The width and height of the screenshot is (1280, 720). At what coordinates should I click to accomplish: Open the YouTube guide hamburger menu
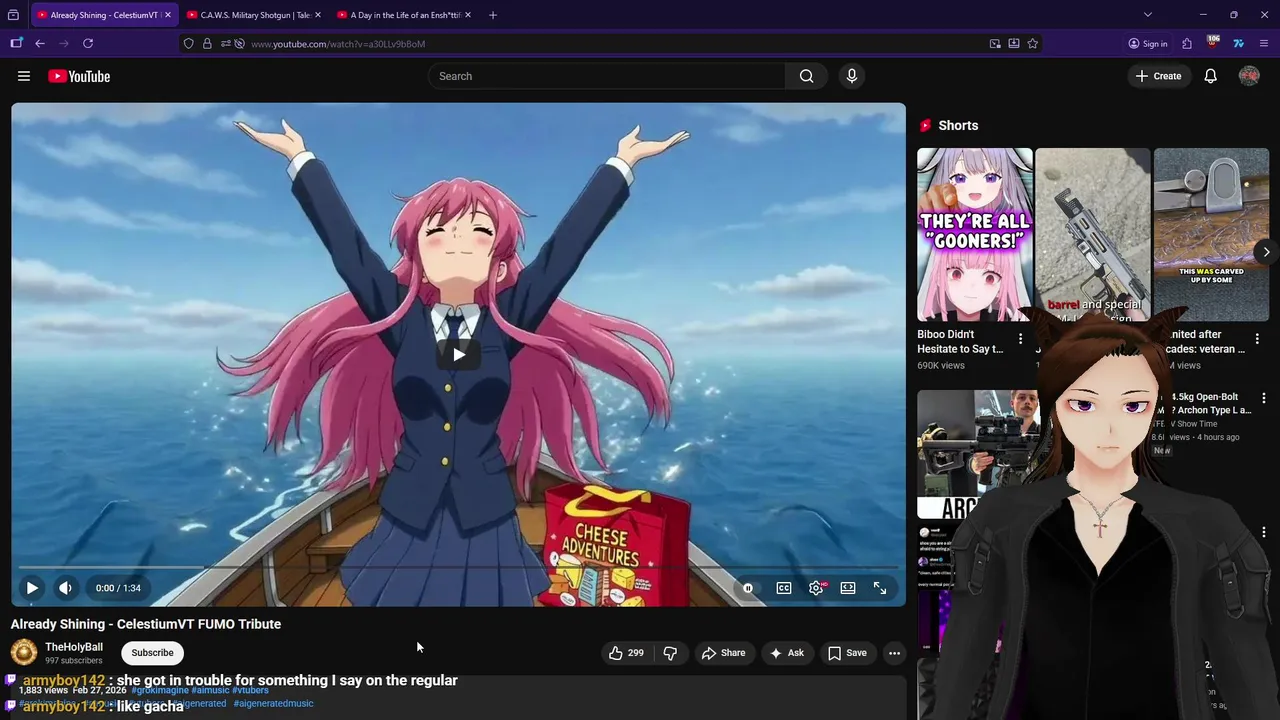[24, 76]
